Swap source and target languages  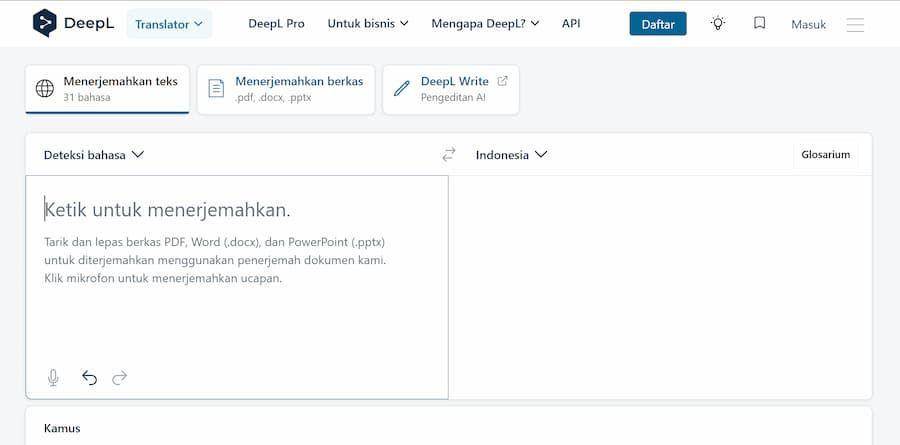(x=449, y=154)
